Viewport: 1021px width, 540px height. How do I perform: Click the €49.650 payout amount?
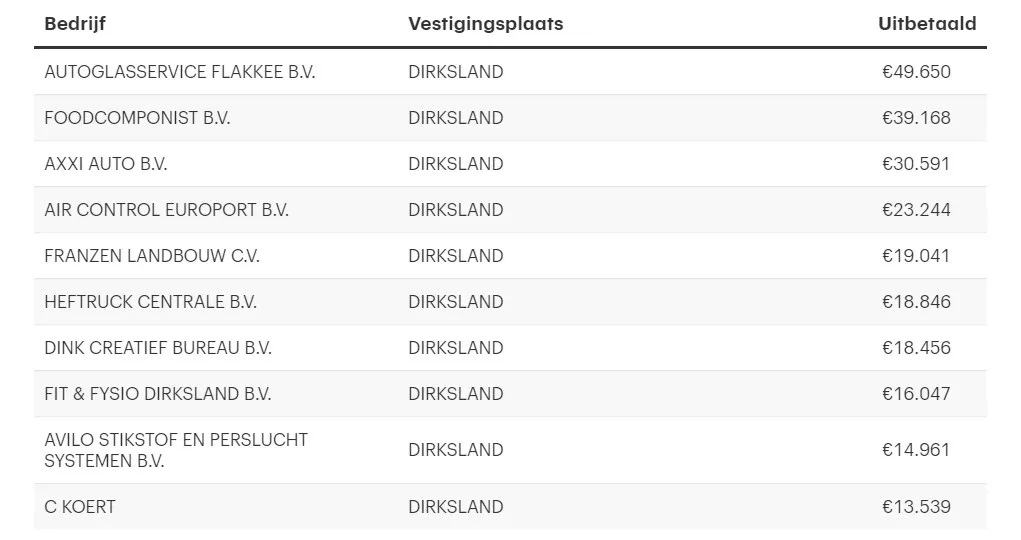coord(916,72)
